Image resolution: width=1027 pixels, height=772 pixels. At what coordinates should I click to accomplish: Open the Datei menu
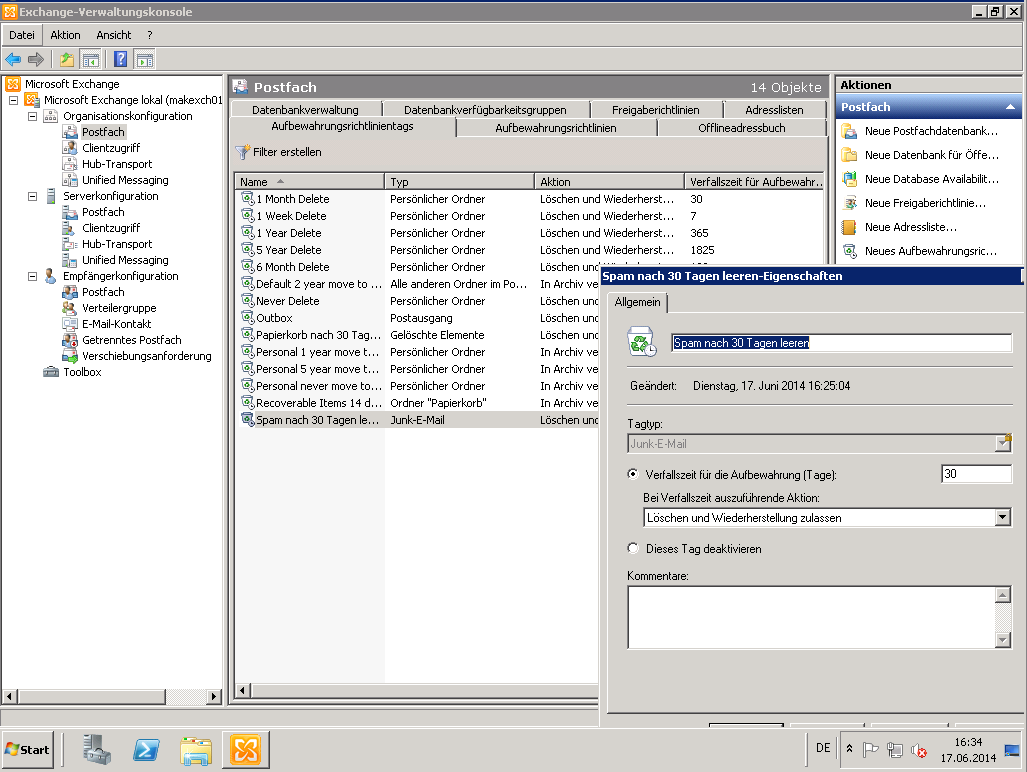[x=22, y=35]
